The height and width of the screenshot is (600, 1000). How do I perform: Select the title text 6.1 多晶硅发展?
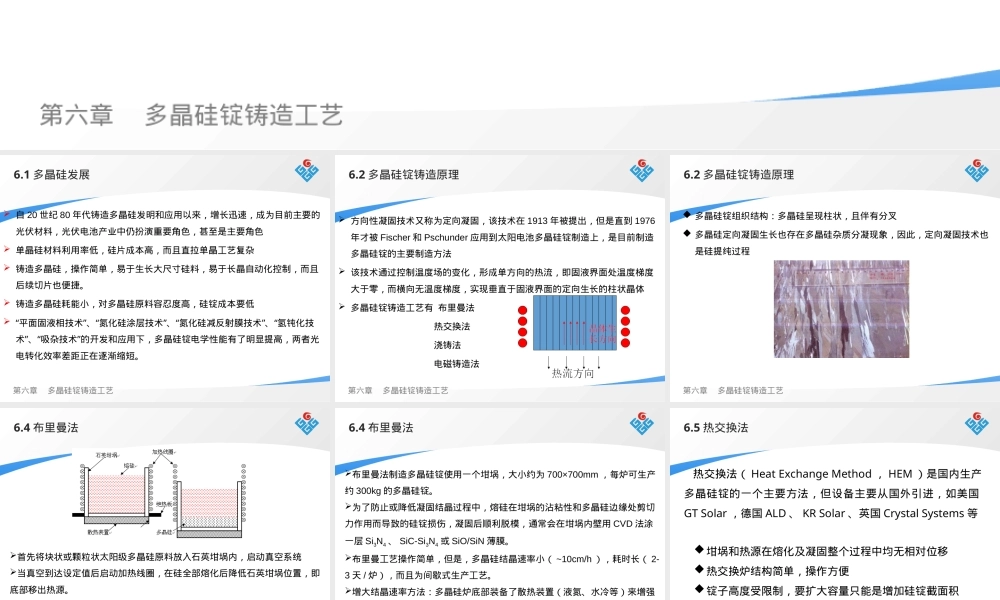[52, 175]
